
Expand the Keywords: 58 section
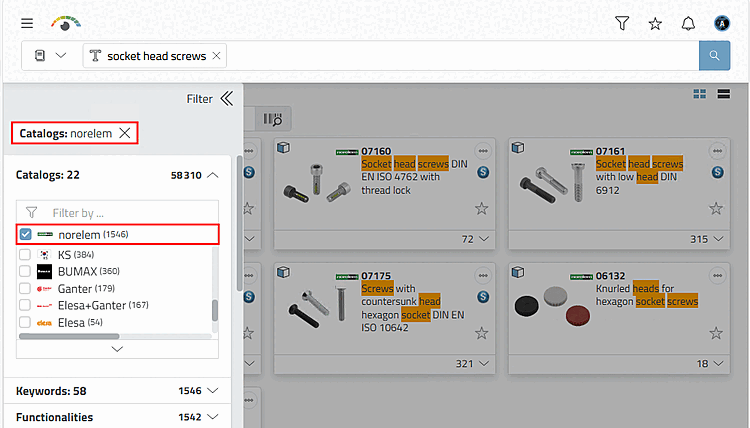(x=213, y=391)
